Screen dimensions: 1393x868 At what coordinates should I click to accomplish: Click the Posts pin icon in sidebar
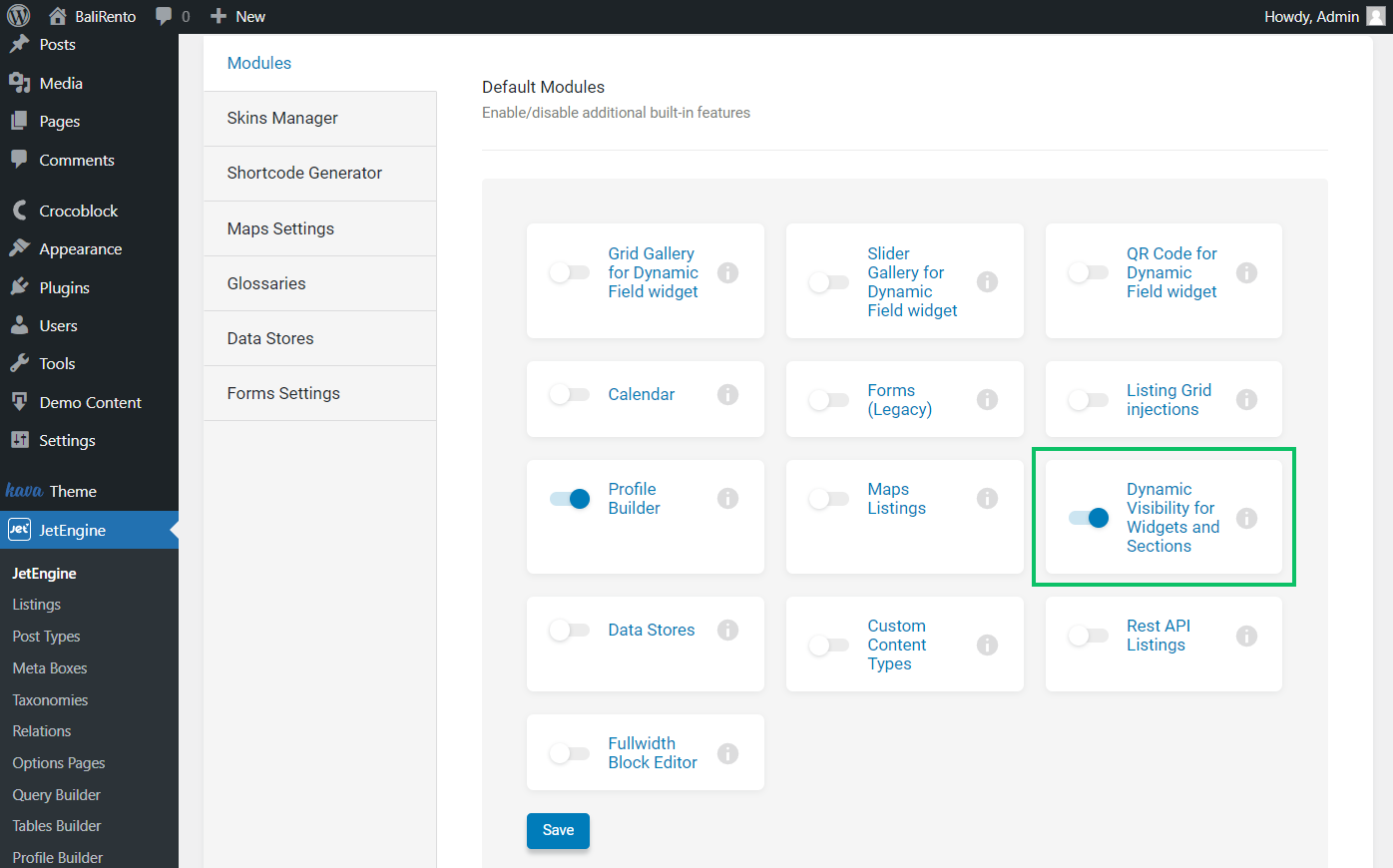click(19, 44)
